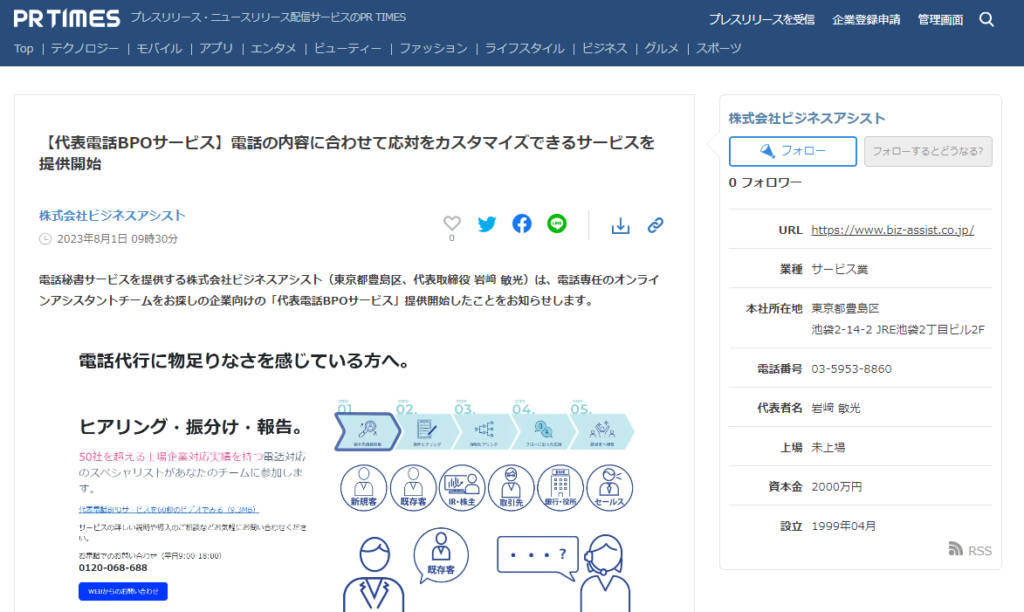
Task: Share article via LINE
Action: pos(556,223)
